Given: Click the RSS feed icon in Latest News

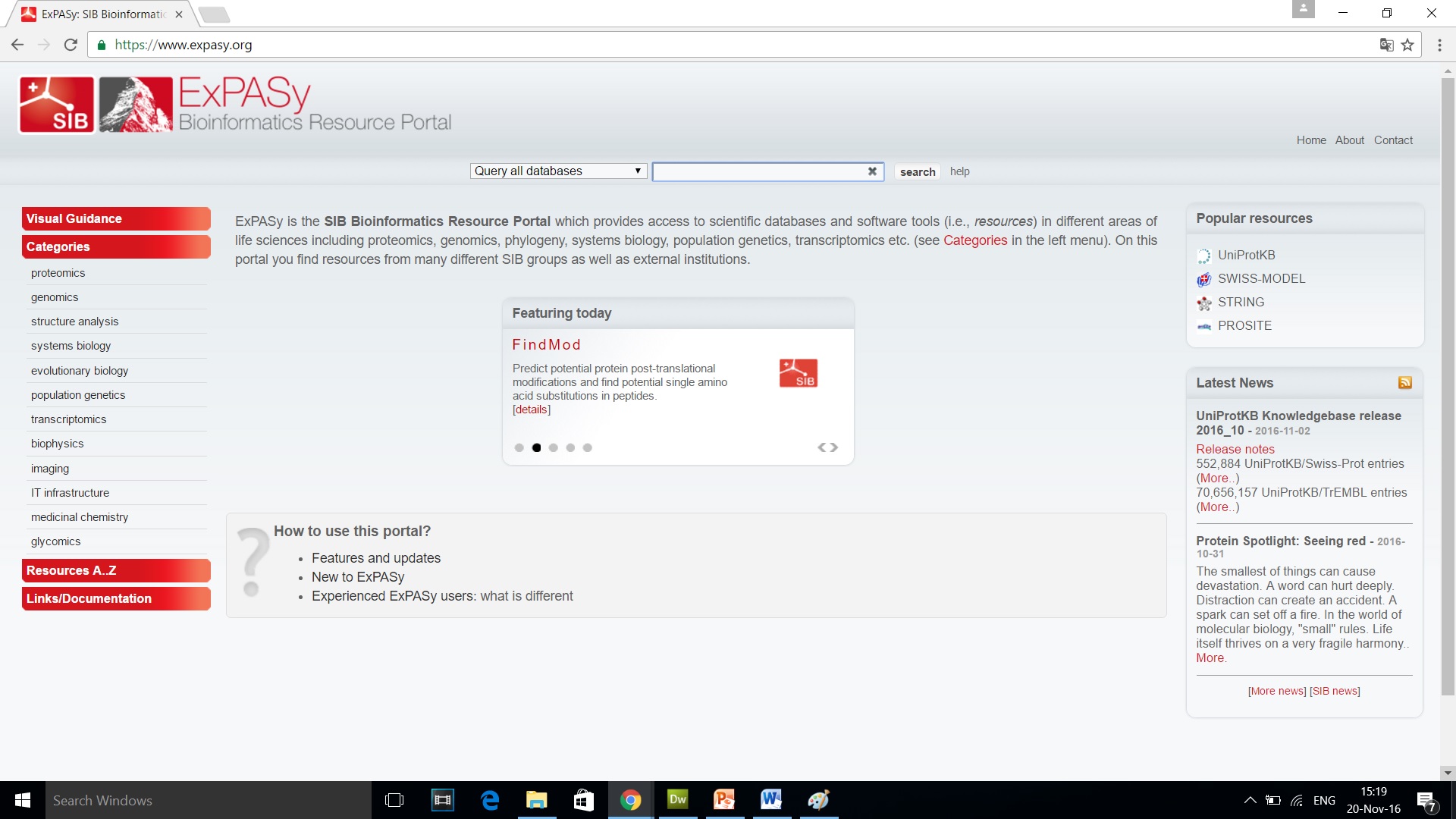Looking at the screenshot, I should tap(1405, 383).
